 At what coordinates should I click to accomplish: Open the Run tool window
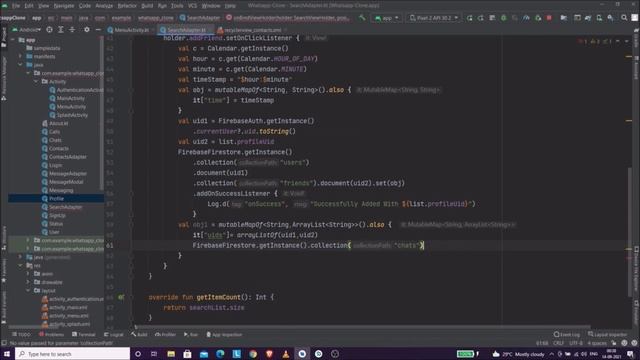(191, 335)
